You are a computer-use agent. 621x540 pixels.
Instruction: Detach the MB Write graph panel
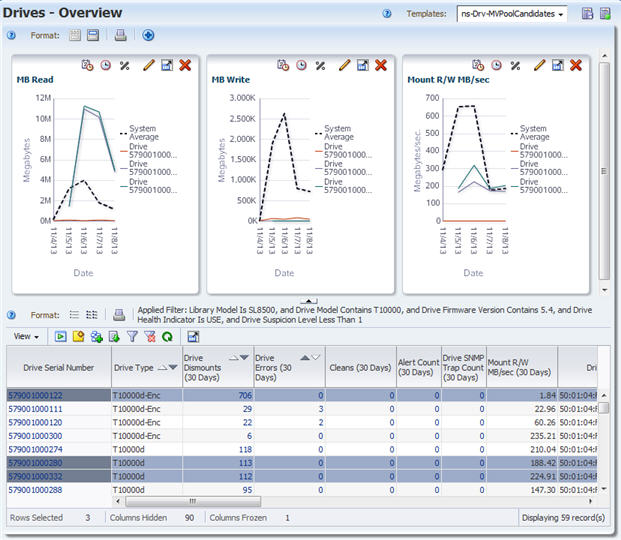coord(362,65)
